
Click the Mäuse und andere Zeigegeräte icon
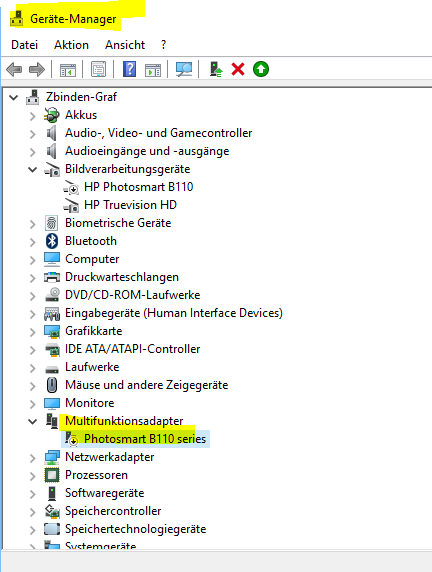pos(52,385)
